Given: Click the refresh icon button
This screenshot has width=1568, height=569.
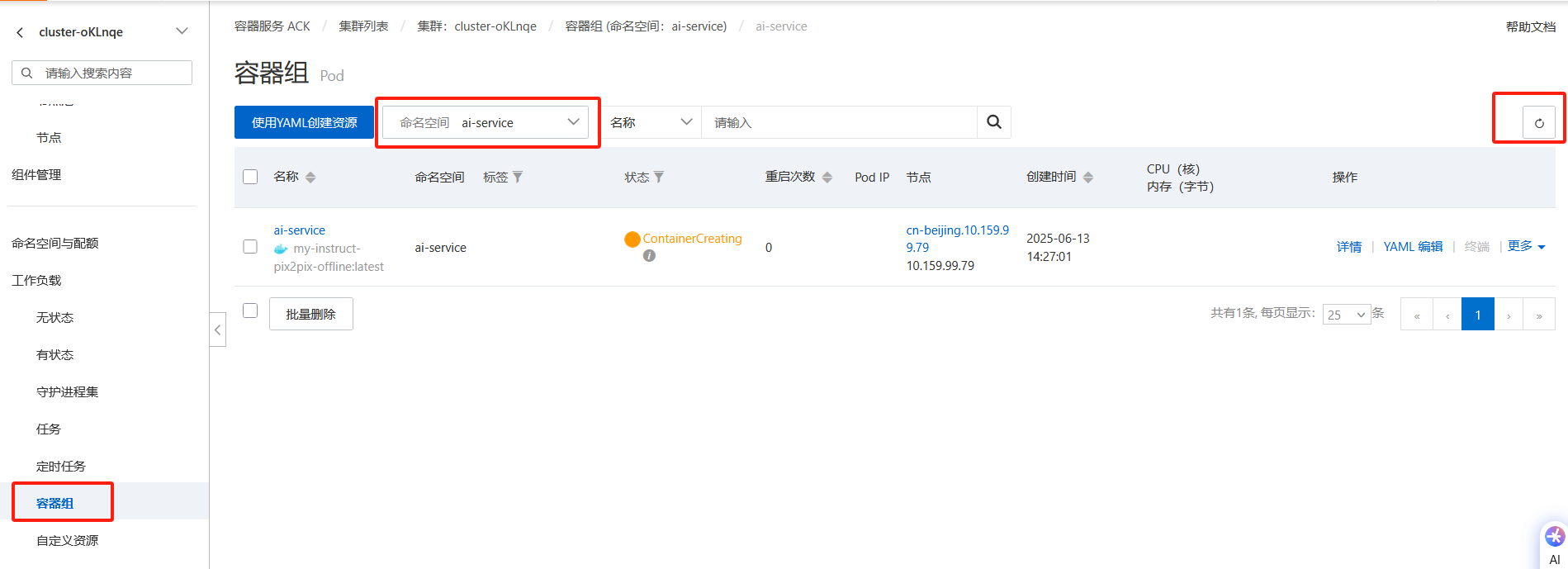Looking at the screenshot, I should [1539, 123].
